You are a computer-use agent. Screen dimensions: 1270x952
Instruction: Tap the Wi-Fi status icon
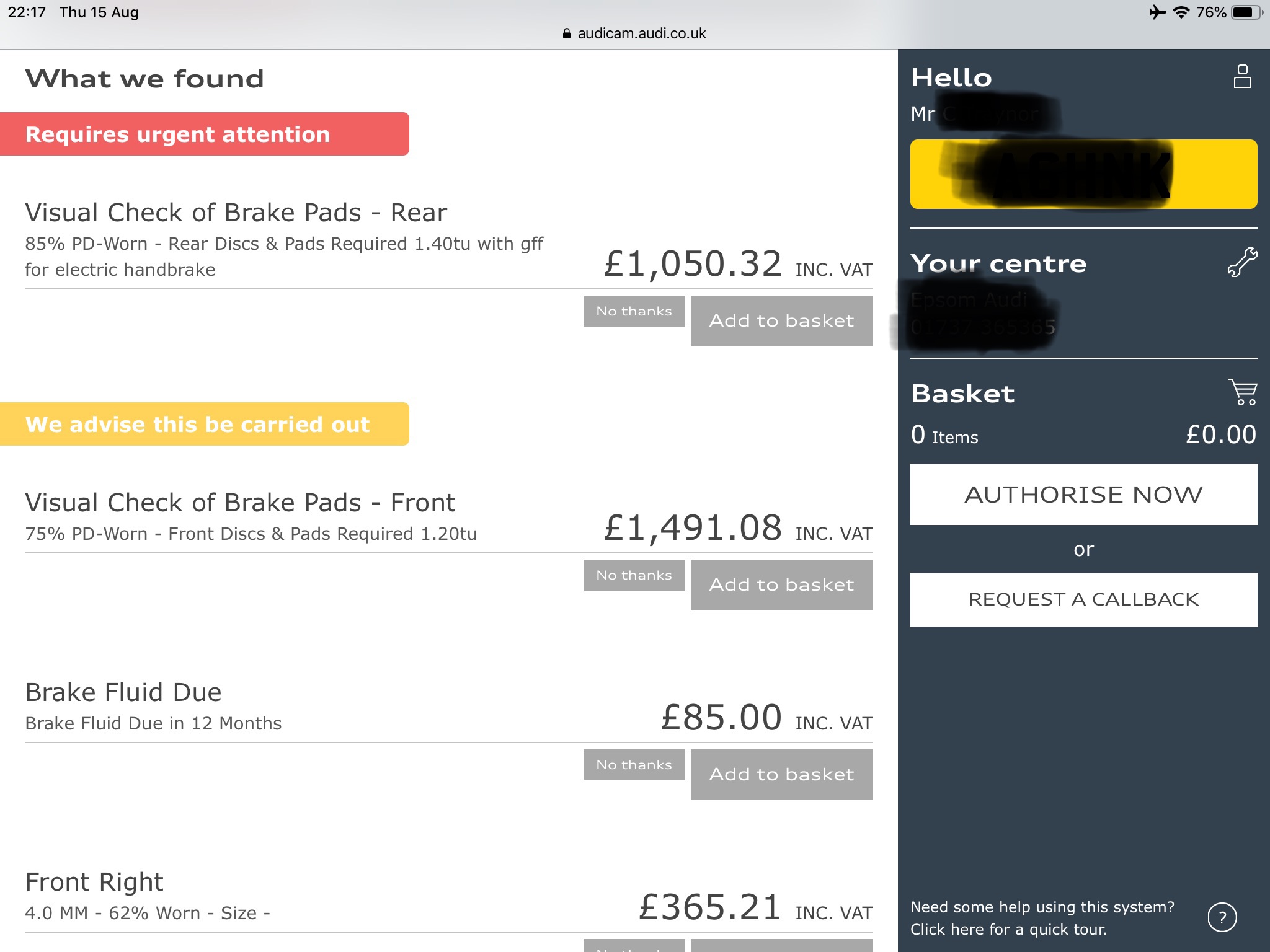[x=1181, y=12]
